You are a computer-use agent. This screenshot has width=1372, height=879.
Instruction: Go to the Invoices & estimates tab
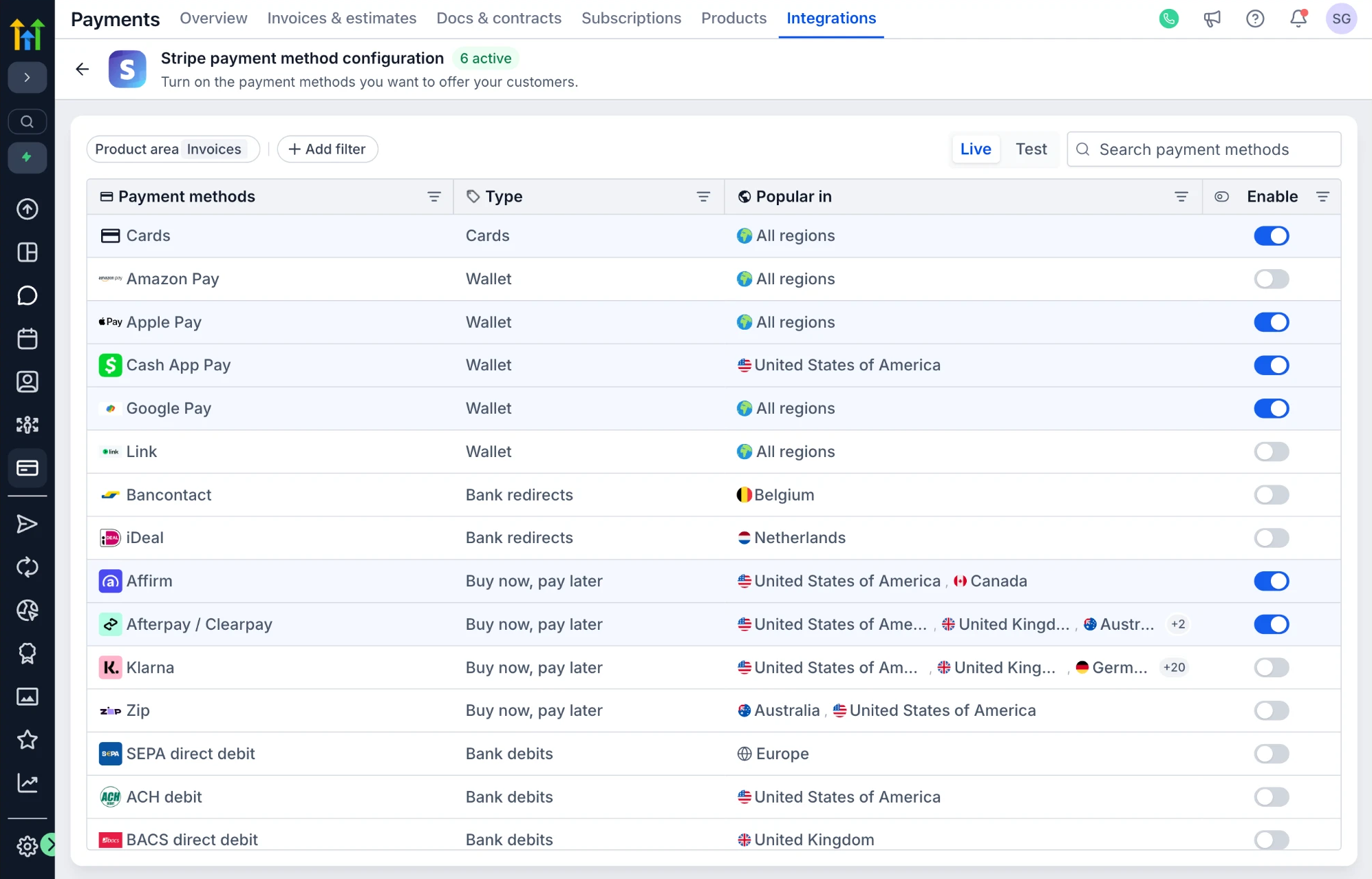coord(342,19)
